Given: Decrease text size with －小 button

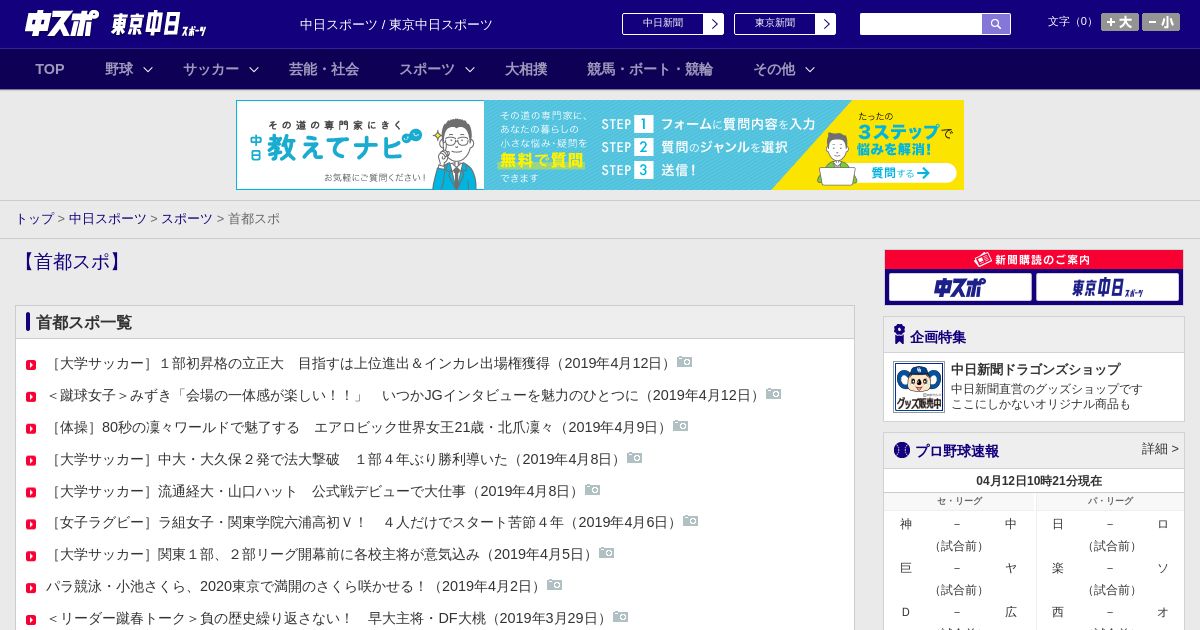Looking at the screenshot, I should pyautogui.click(x=1161, y=22).
